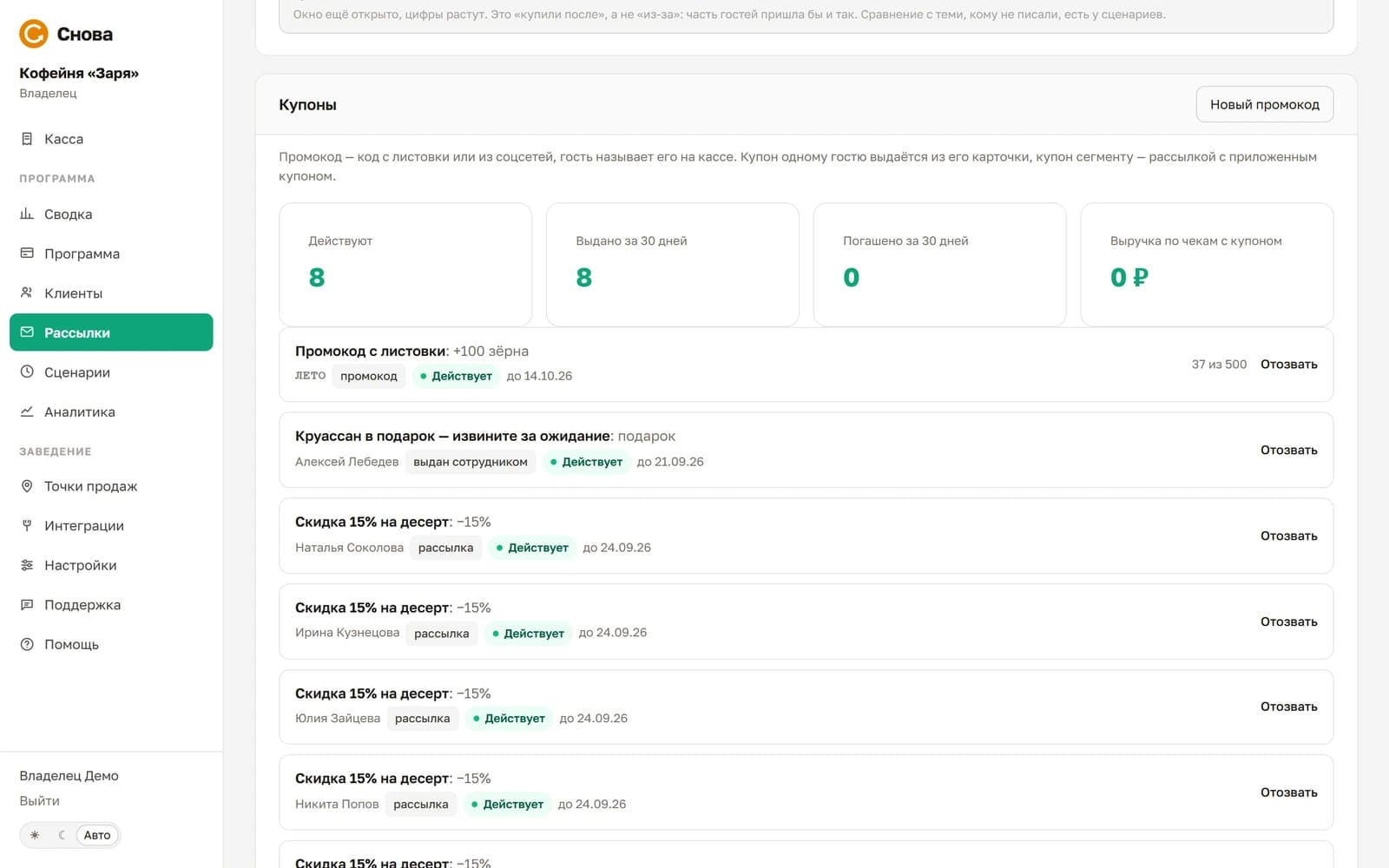
Task: Open Программа via its card icon
Action: pyautogui.click(x=27, y=253)
